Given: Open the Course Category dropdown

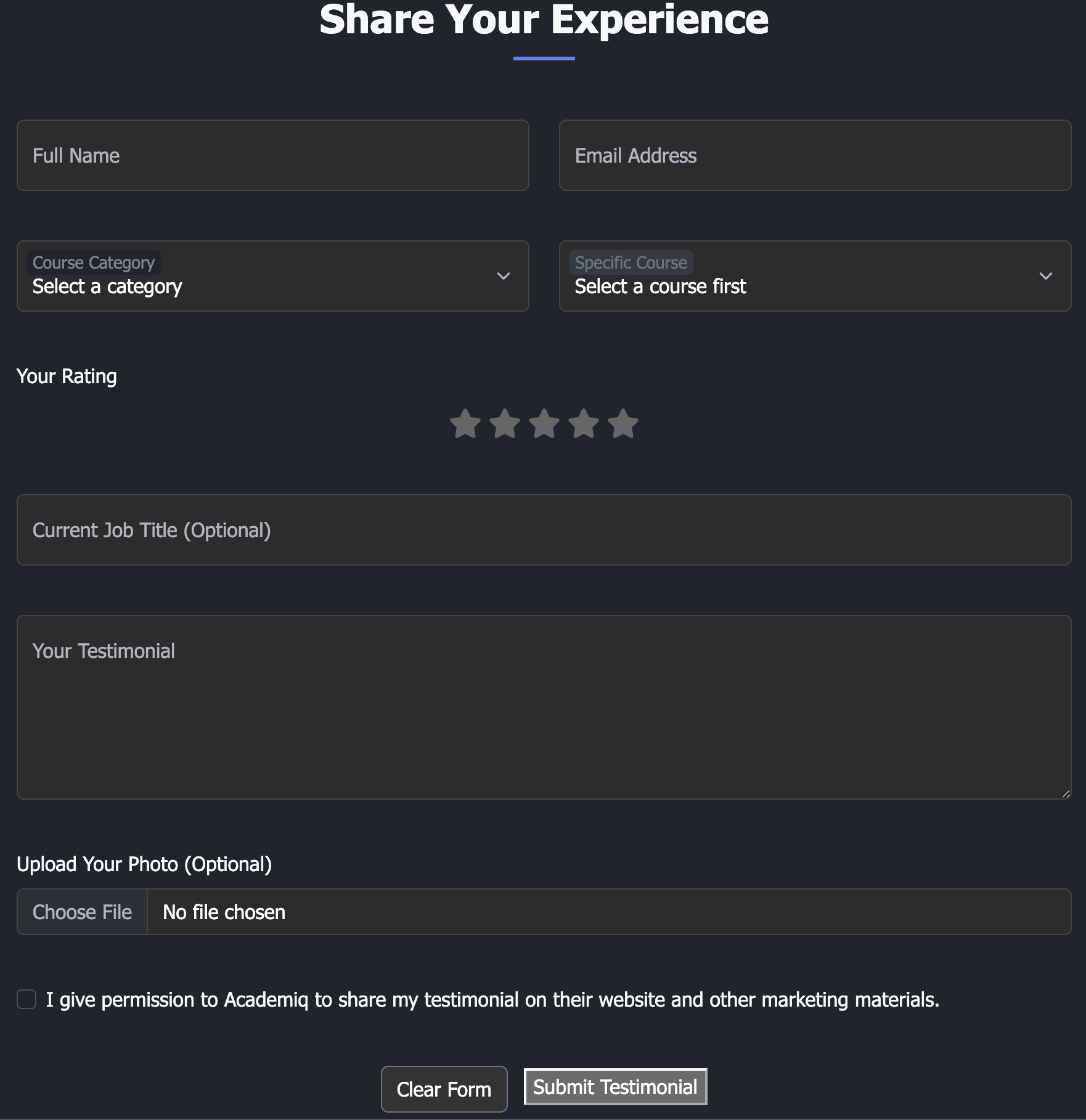Looking at the screenshot, I should pyautogui.click(x=272, y=276).
